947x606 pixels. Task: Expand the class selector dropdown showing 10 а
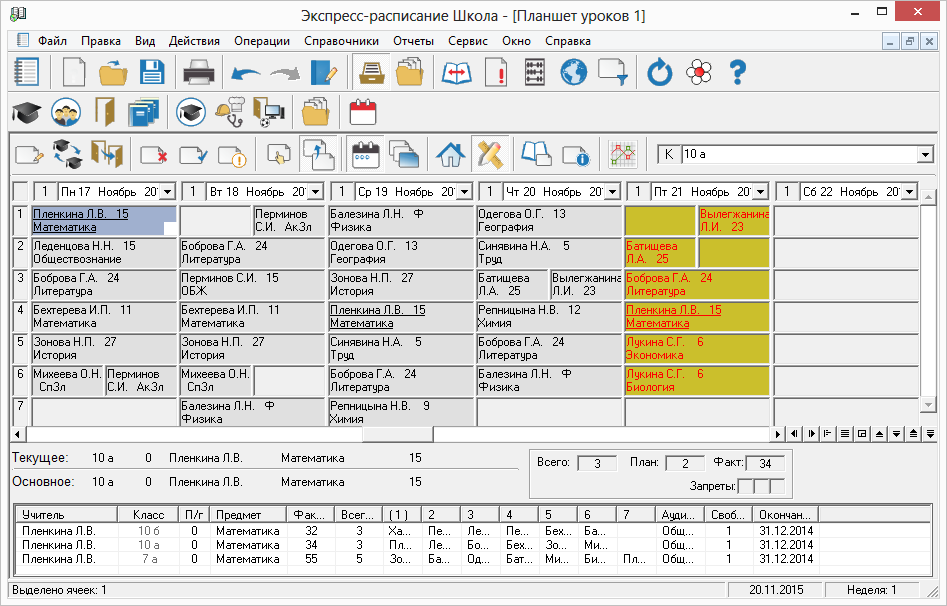(x=924, y=155)
